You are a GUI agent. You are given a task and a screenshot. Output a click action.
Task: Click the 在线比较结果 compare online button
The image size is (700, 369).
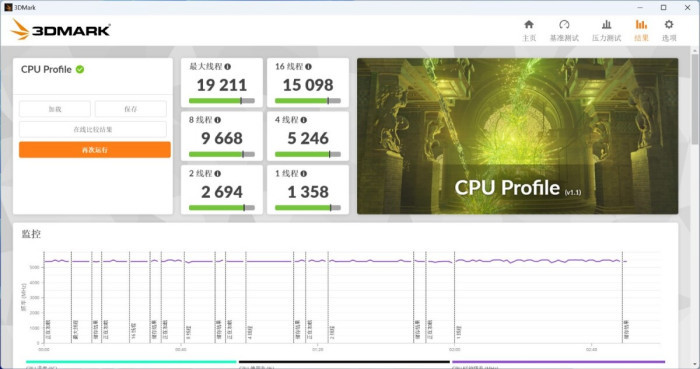point(93,129)
